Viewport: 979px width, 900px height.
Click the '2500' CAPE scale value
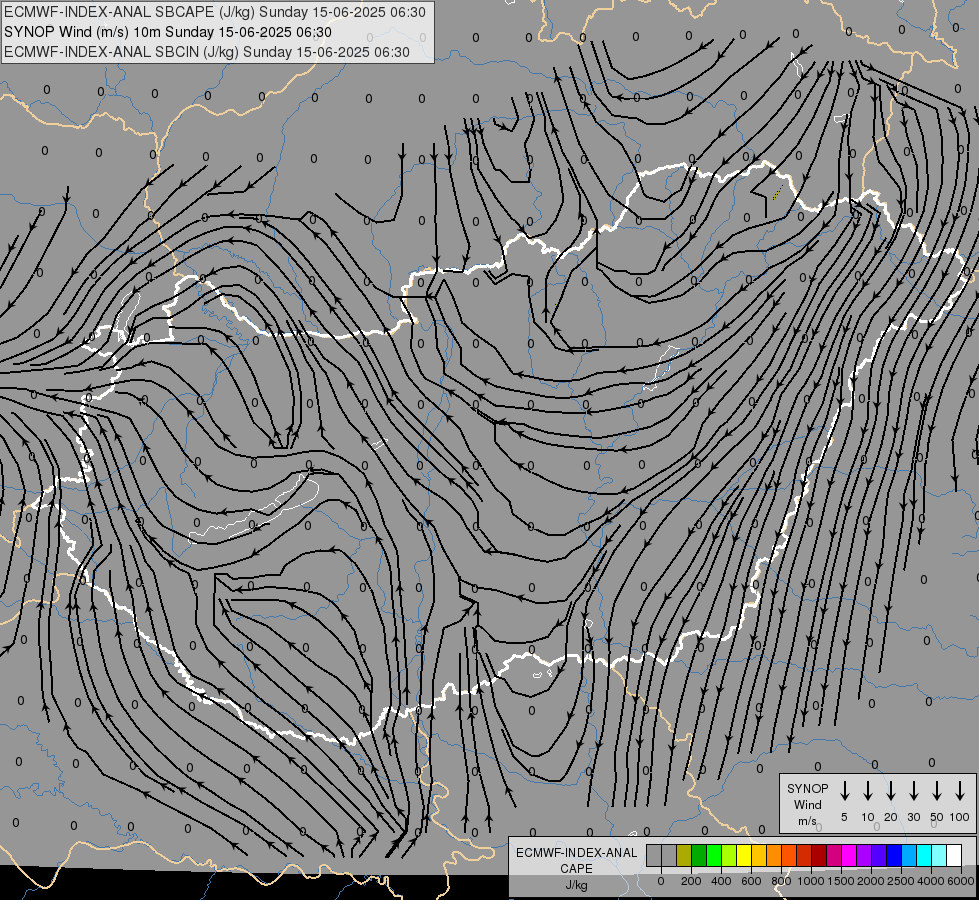[x=901, y=881]
